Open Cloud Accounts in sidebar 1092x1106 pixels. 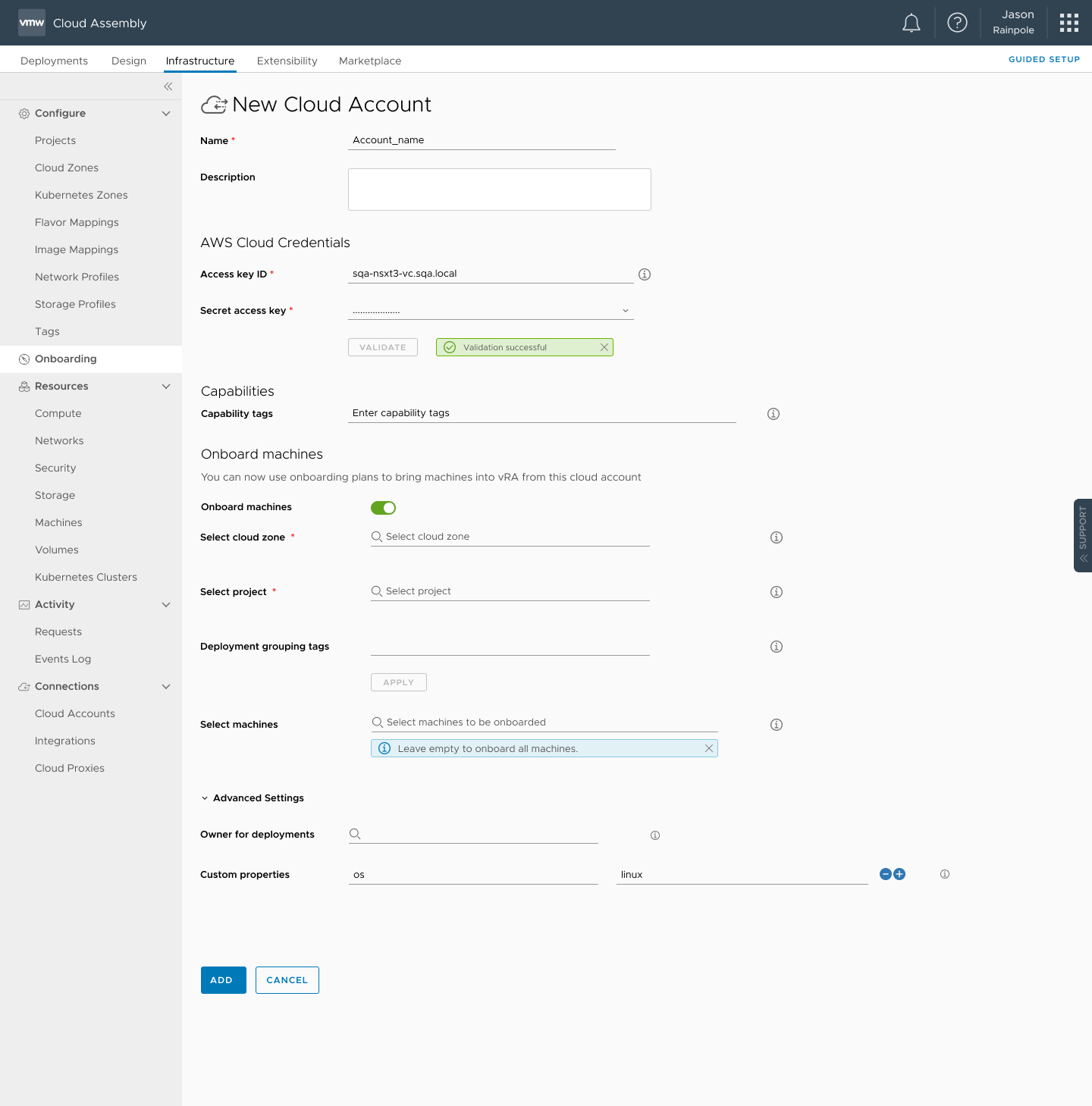pos(75,714)
